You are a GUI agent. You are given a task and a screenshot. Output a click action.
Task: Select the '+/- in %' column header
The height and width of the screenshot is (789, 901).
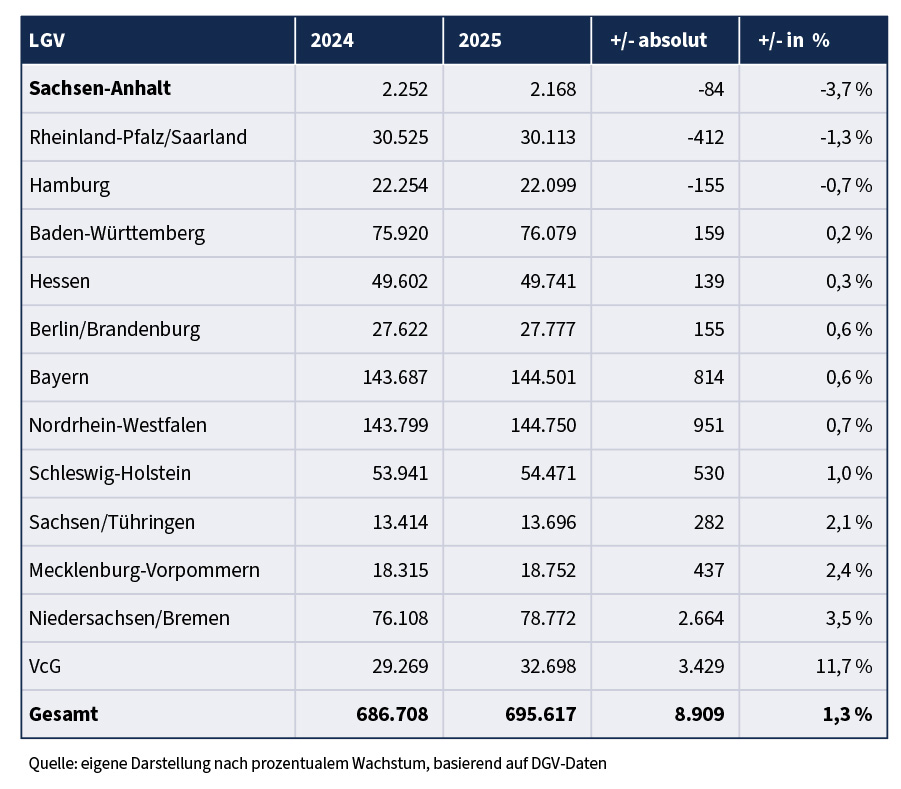pos(794,41)
